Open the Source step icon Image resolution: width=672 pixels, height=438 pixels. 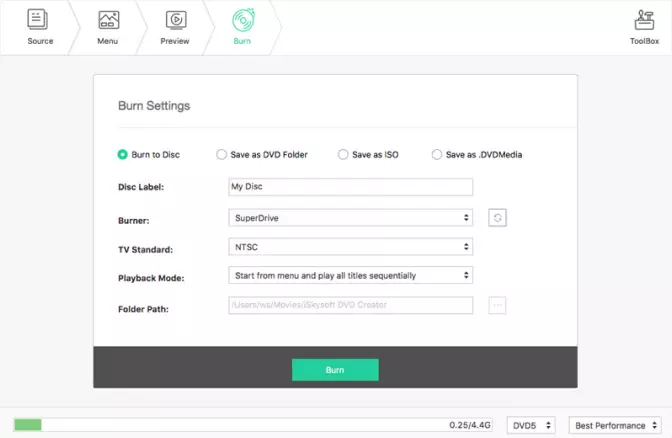coord(38,19)
